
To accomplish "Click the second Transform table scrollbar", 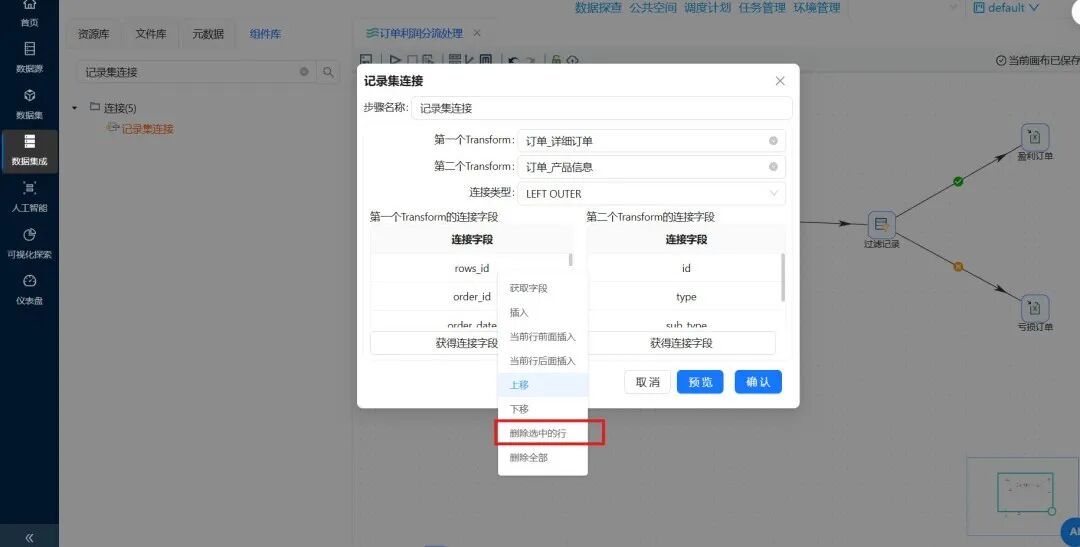I will pos(782,277).
